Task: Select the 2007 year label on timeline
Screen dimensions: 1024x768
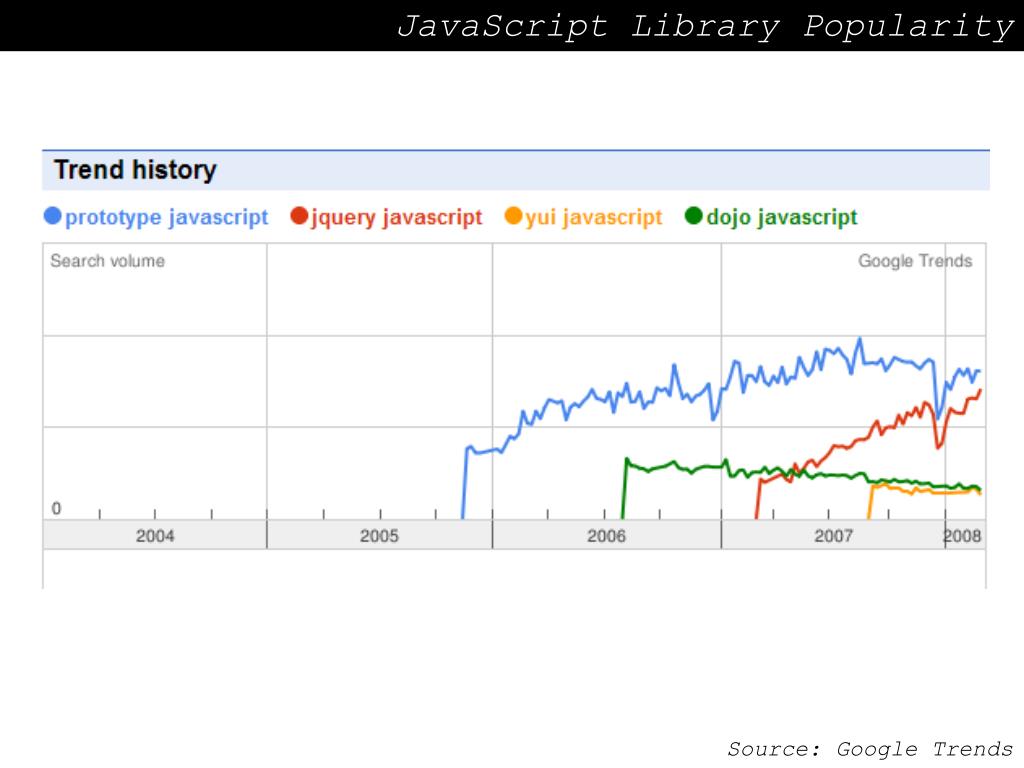Action: [x=833, y=536]
